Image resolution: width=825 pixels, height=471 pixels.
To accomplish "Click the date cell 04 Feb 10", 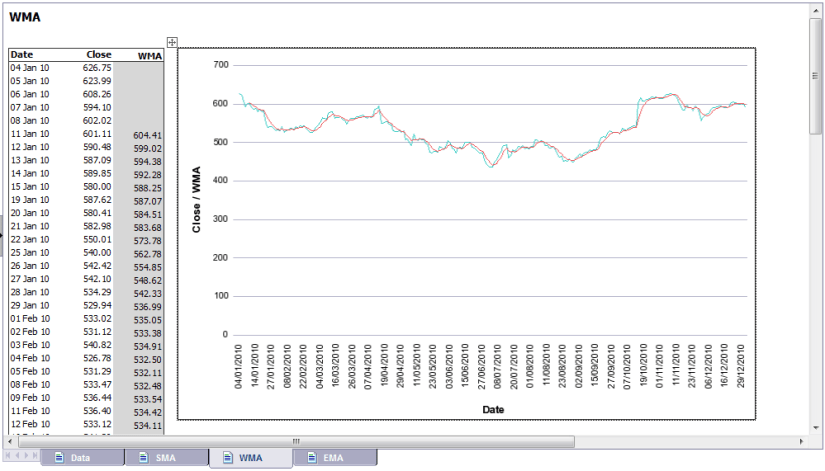I will point(30,358).
